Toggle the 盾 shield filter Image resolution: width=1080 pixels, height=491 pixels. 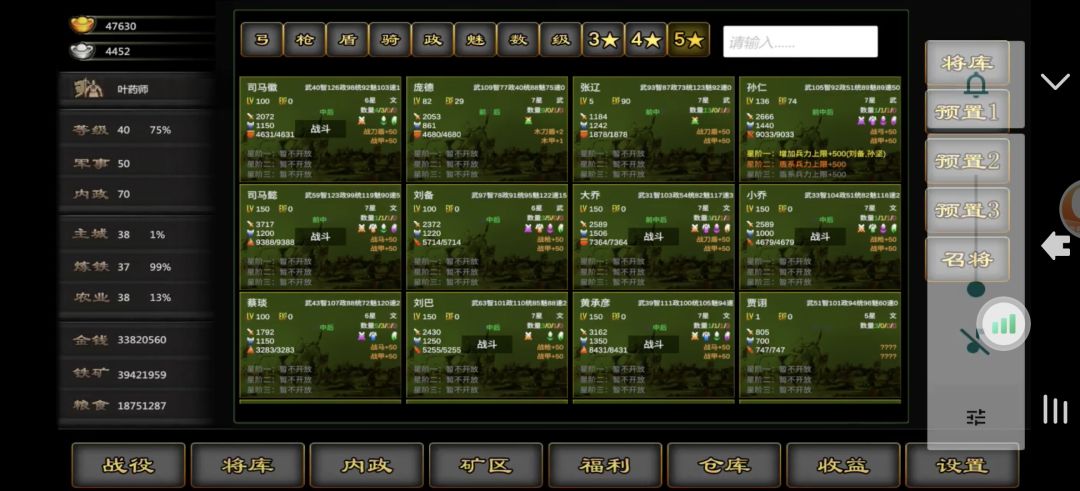[347, 40]
